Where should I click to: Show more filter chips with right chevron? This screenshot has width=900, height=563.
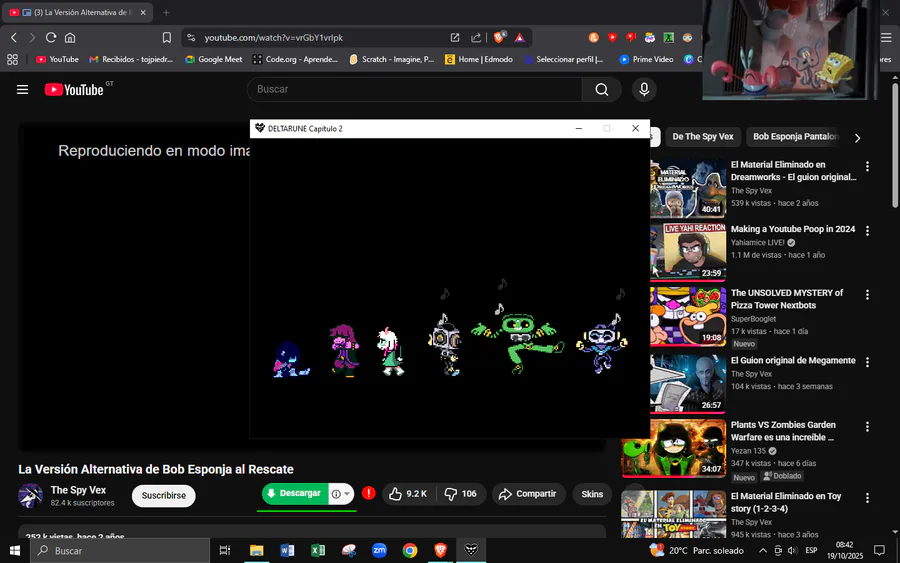pyautogui.click(x=858, y=138)
